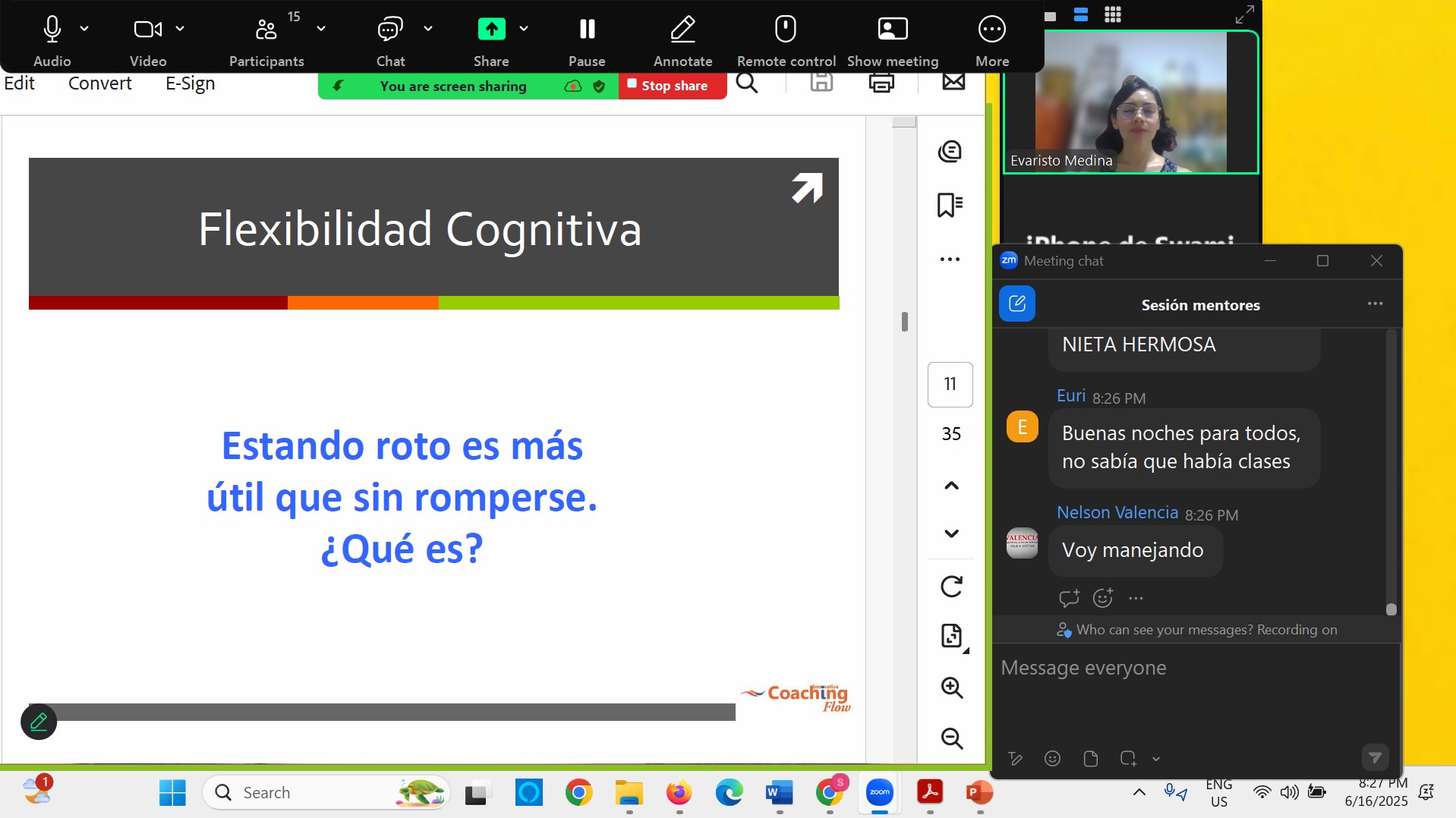Viewport: 1456px width, 818px height.
Task: Open the Convert menu
Action: point(99,83)
